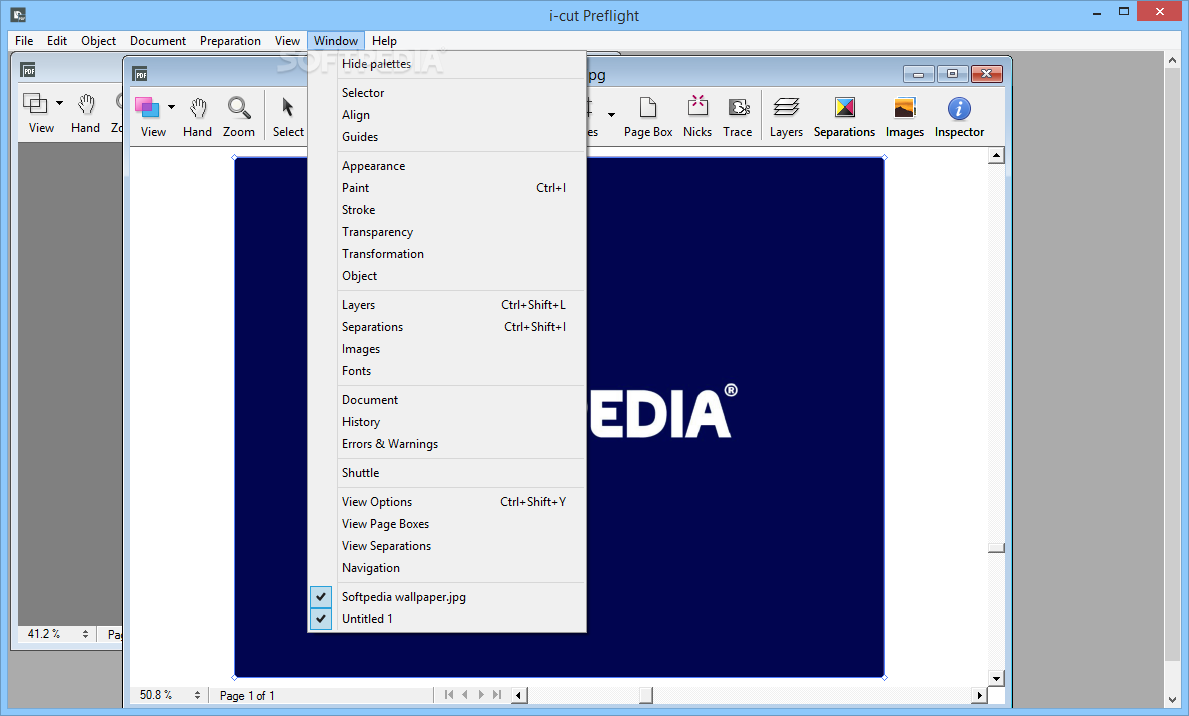
Task: Adjust the 50.8 % zoom stepper
Action: pyautogui.click(x=197, y=695)
